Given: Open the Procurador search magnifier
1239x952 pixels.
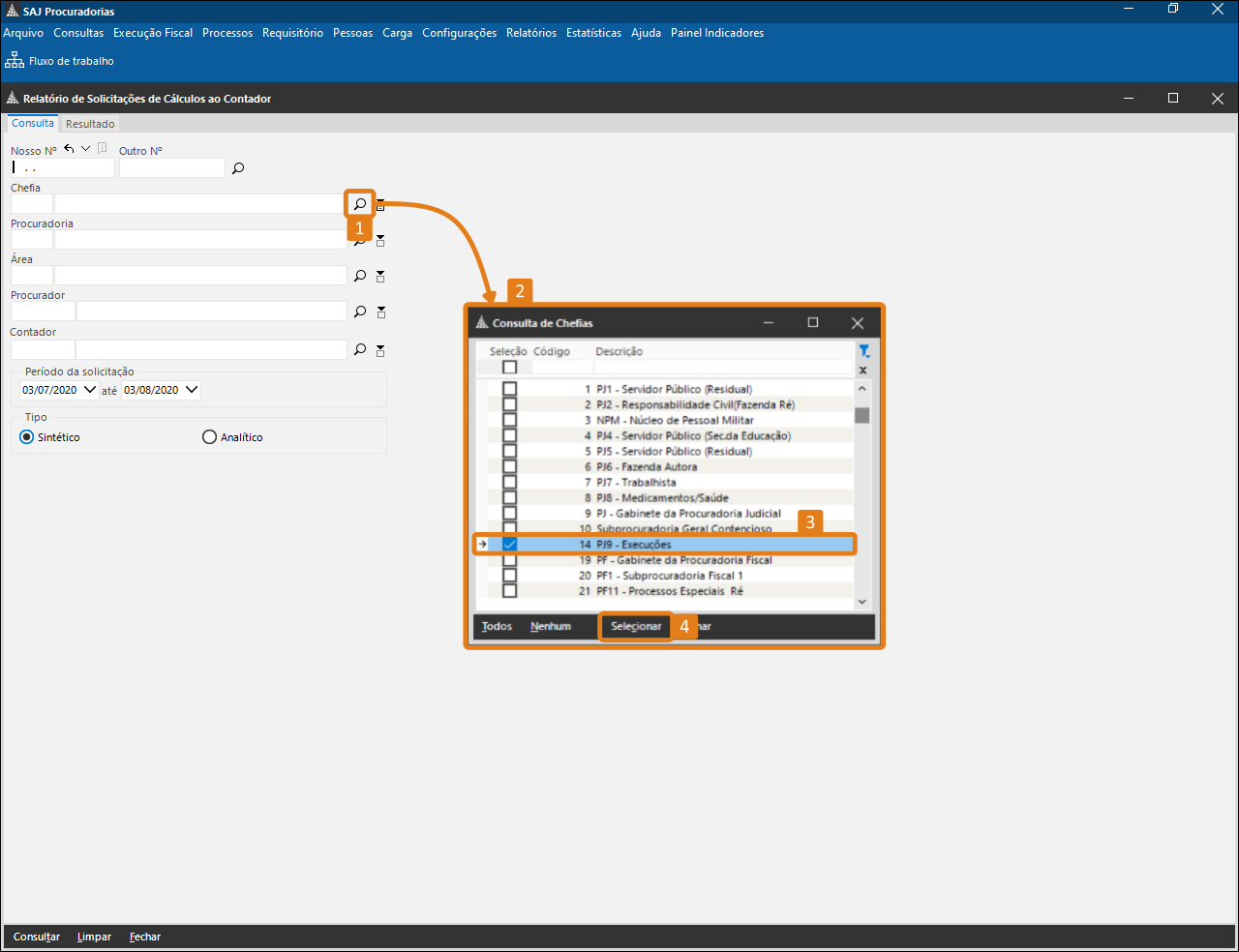Looking at the screenshot, I should click(x=360, y=312).
